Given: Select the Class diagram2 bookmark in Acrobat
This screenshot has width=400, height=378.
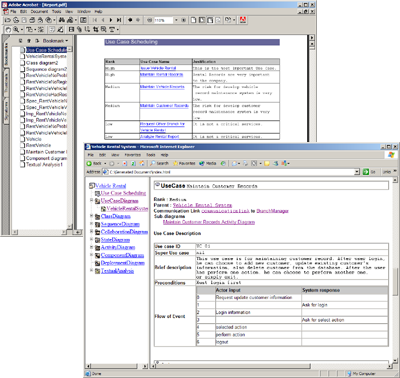Looking at the screenshot, I should 42,63.
